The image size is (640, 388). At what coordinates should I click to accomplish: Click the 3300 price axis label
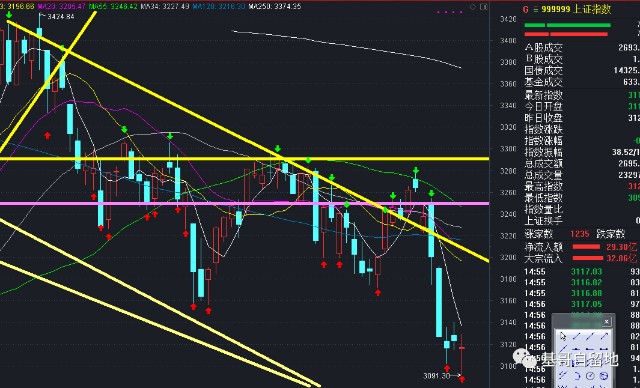coord(508,149)
